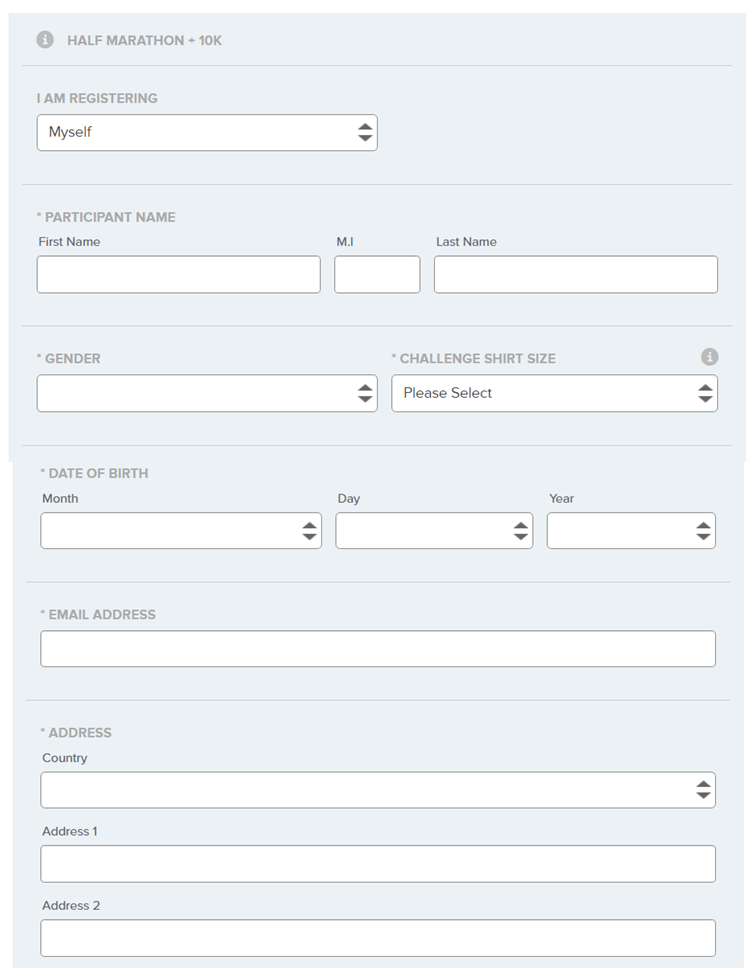Focus the M.I middle initial field

(377, 275)
